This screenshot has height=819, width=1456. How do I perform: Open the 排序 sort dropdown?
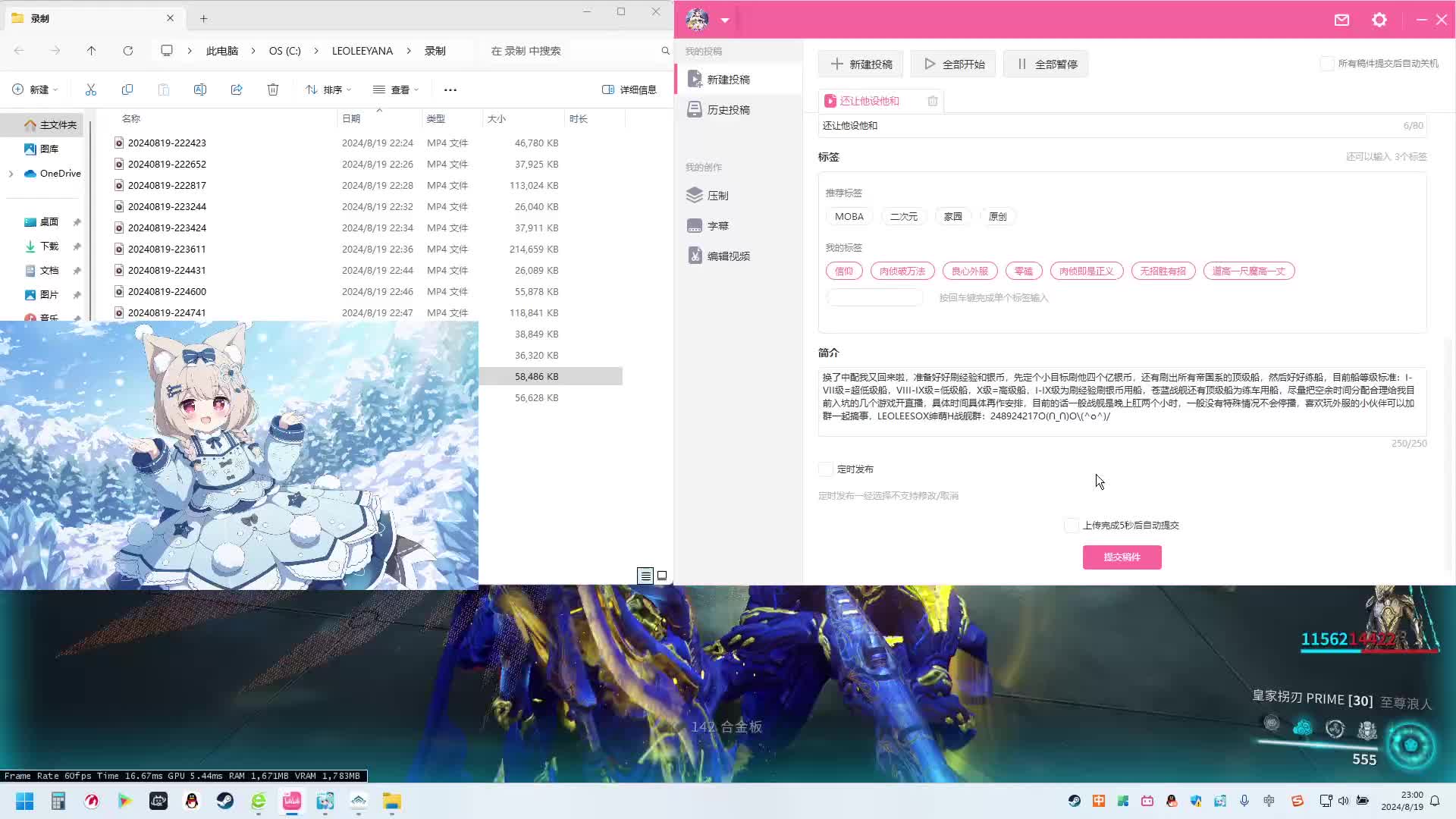coord(328,89)
